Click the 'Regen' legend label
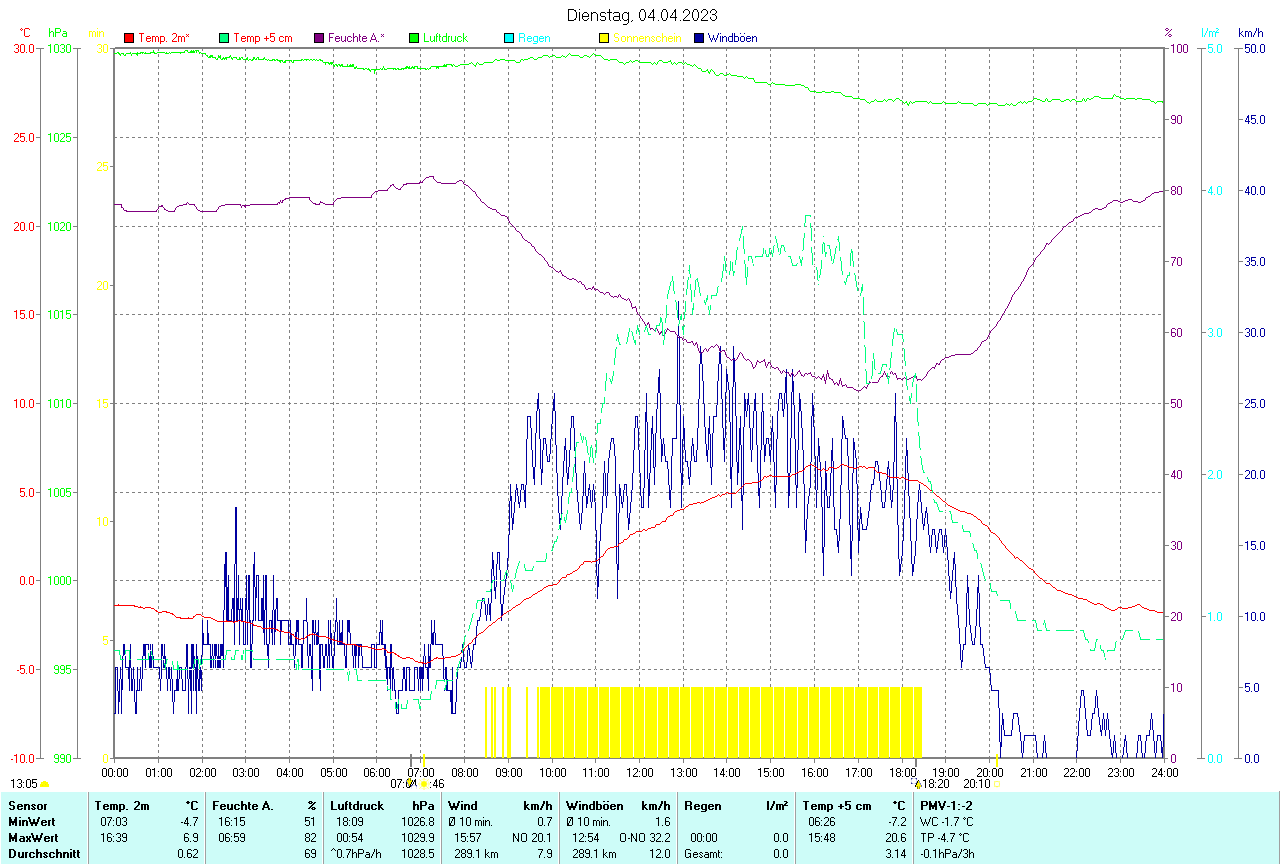The height and width of the screenshot is (864, 1280). click(533, 38)
